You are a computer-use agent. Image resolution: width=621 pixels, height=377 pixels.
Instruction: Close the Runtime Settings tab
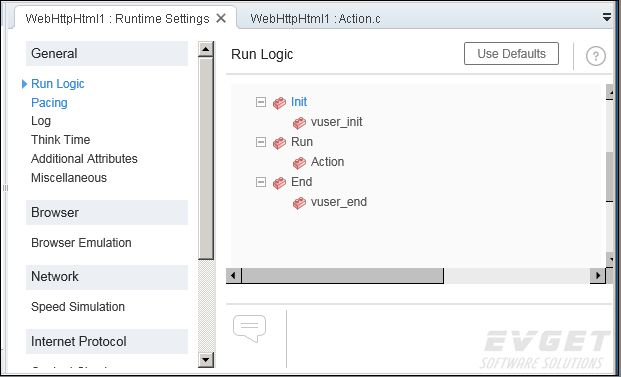pos(221,18)
